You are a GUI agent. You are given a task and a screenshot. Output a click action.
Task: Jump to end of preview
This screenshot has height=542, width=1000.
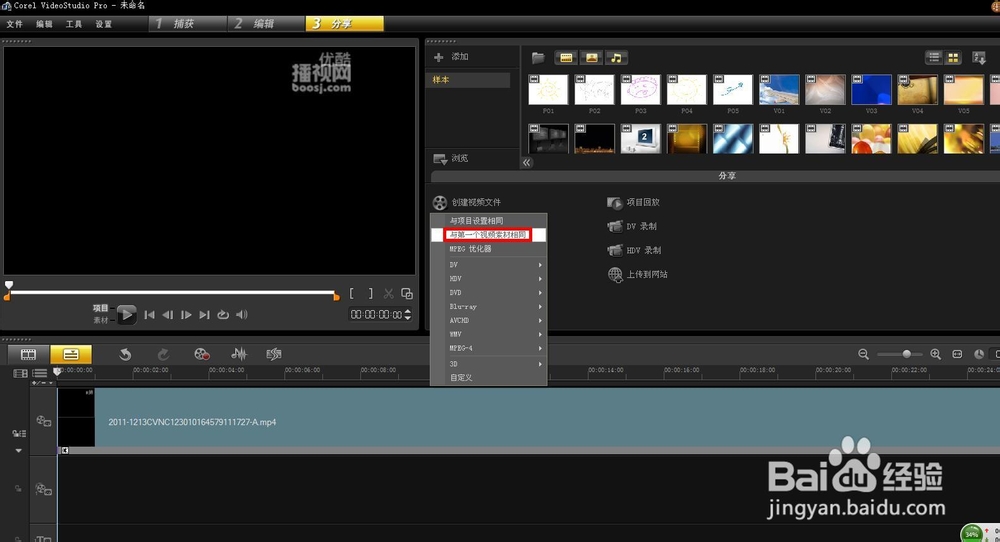click(204, 315)
